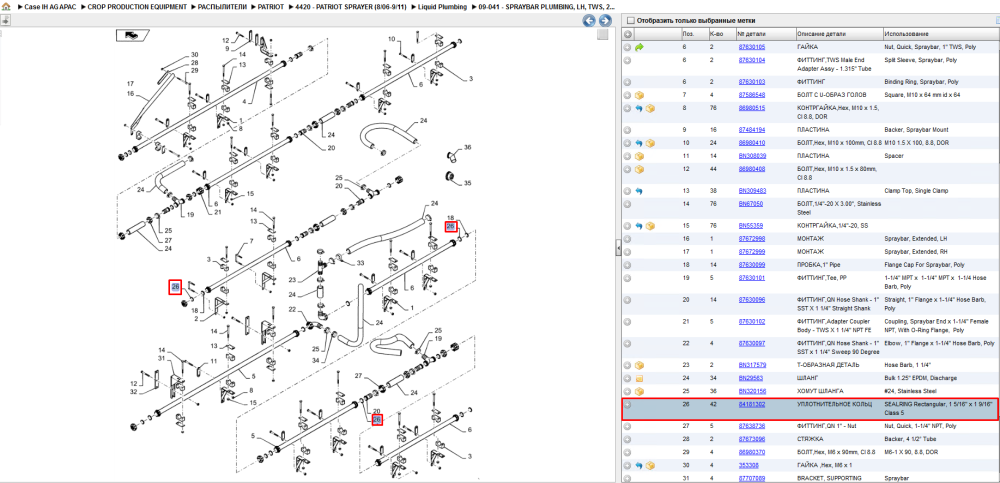Open Liquid Plumbing breadcrumb level
Image resolution: width=1000 pixels, height=483 pixels.
pos(443,6)
